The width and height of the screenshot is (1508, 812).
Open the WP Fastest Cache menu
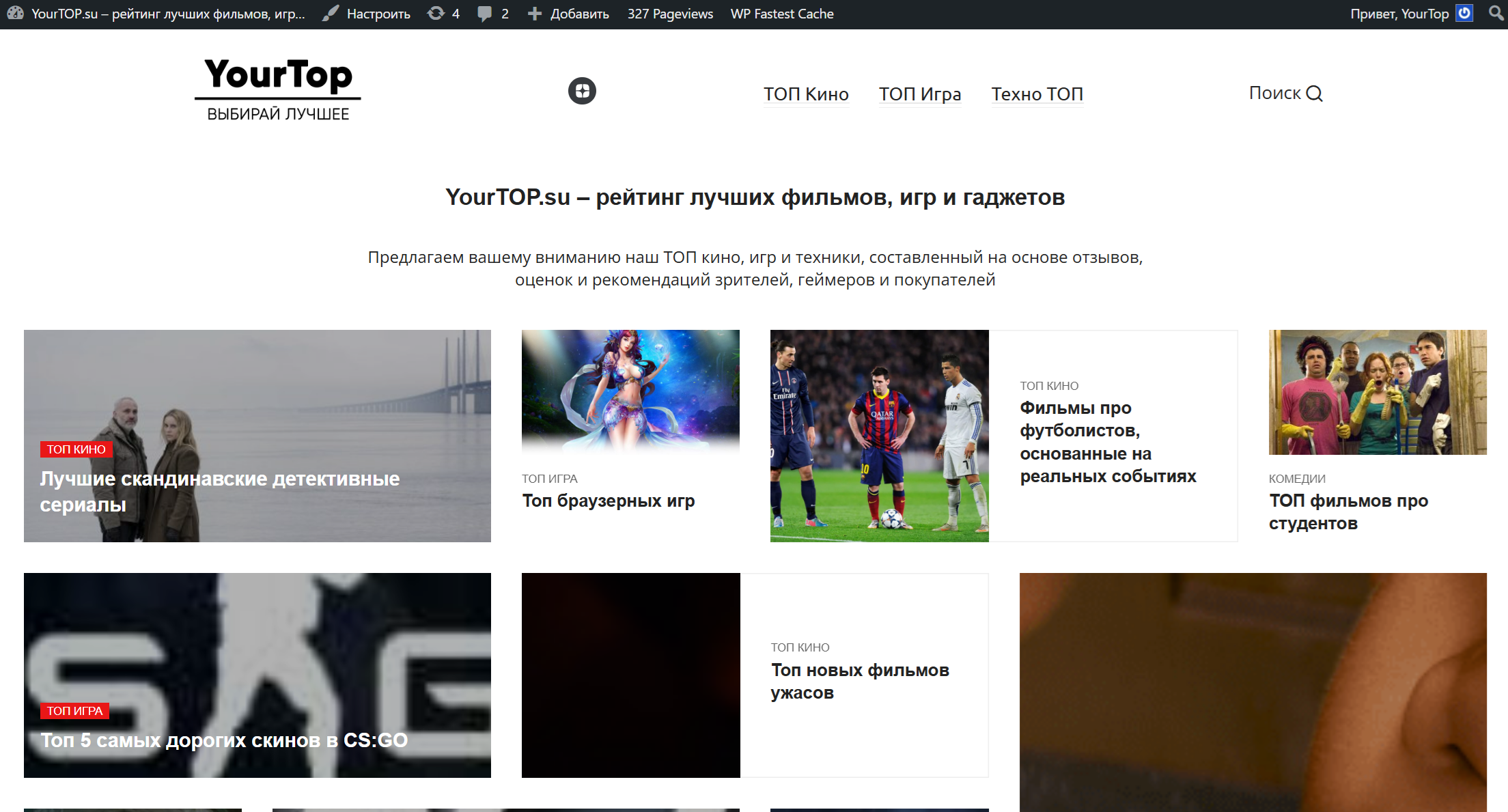point(782,14)
